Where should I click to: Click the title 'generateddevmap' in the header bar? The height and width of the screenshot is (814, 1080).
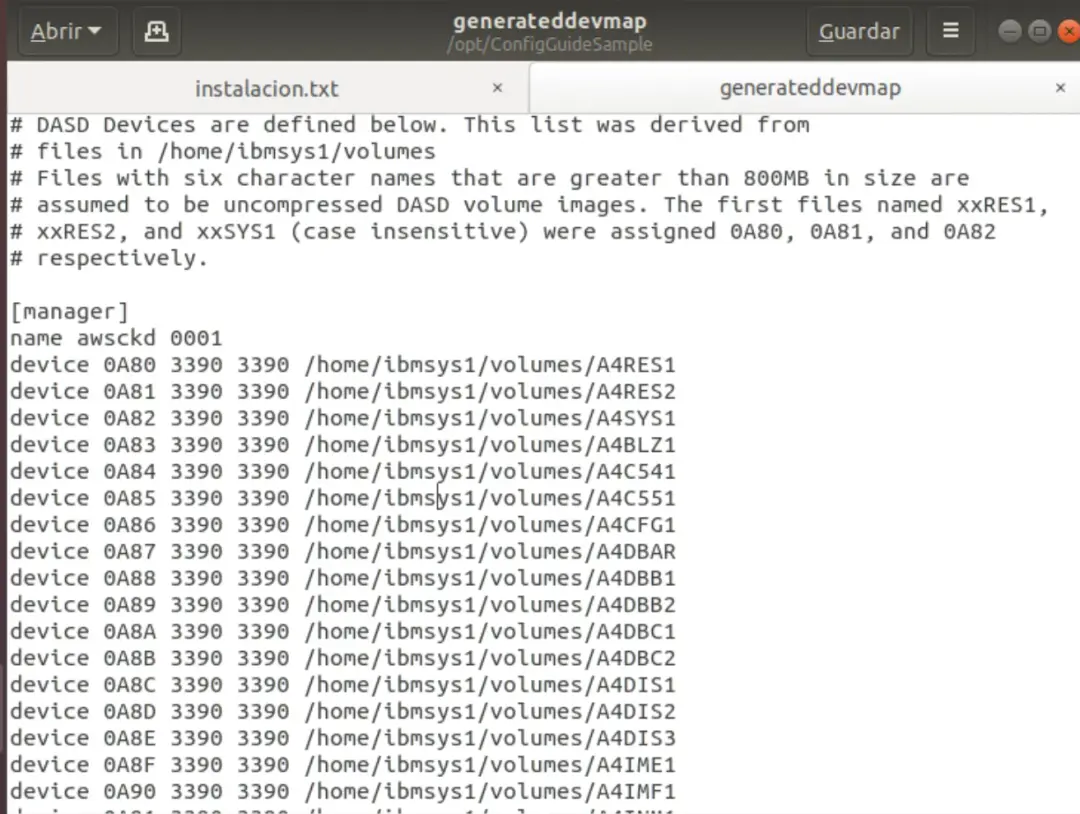[550, 21]
